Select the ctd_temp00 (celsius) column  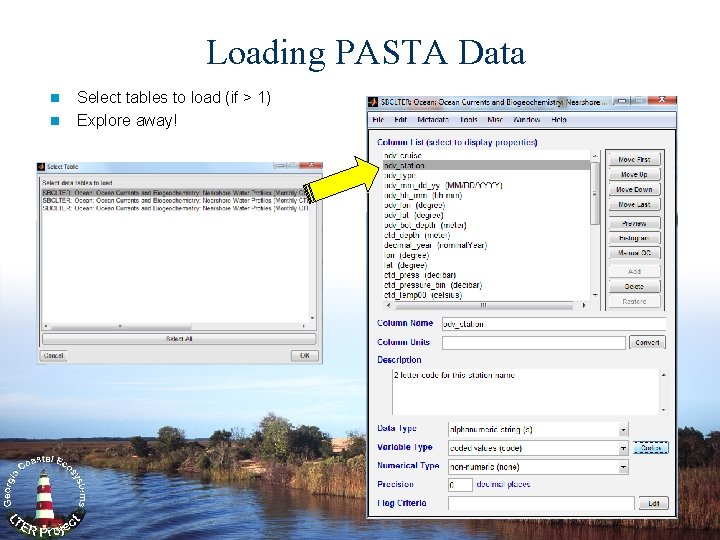(487, 295)
